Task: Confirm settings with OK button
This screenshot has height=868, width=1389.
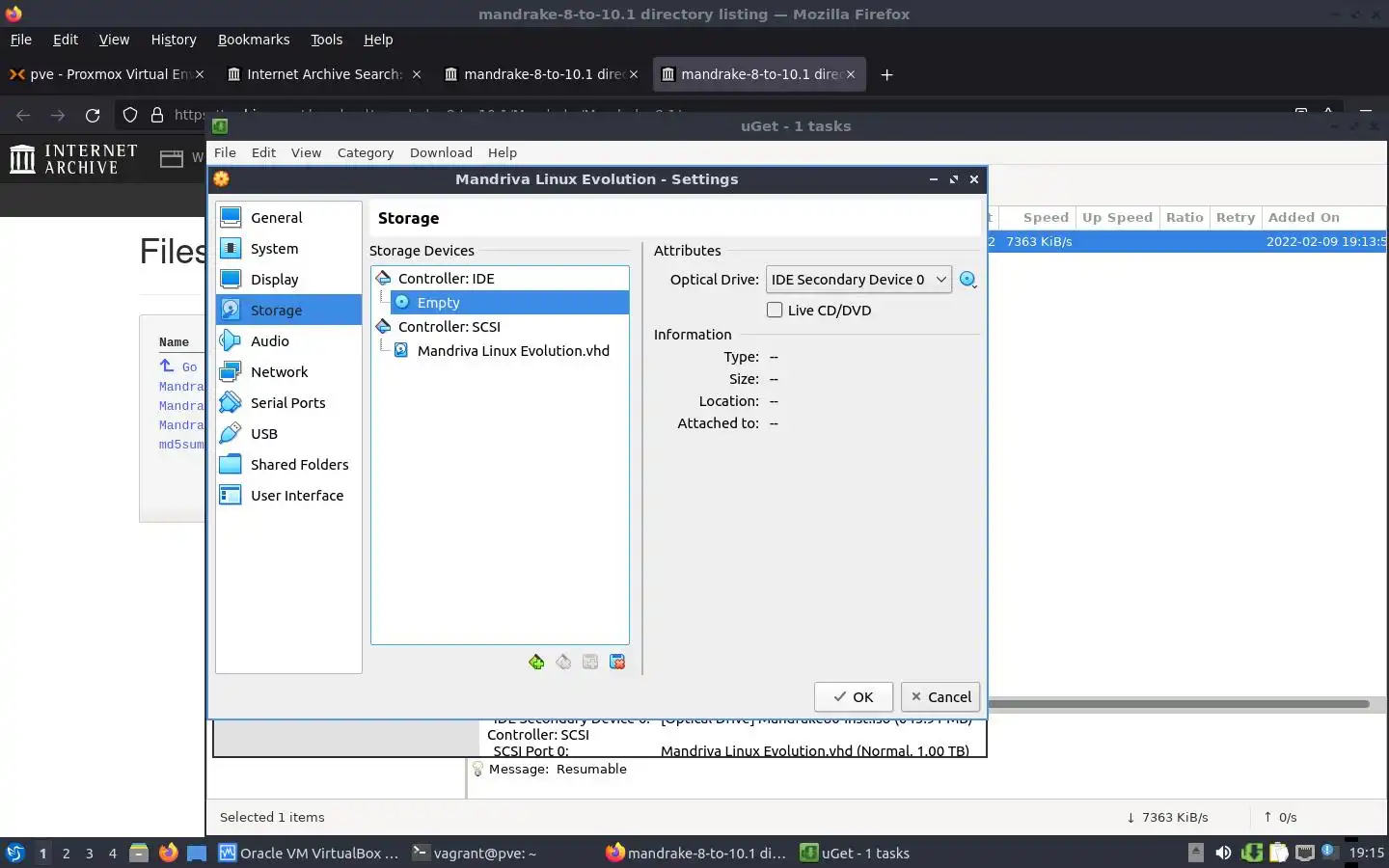Action: (x=854, y=697)
